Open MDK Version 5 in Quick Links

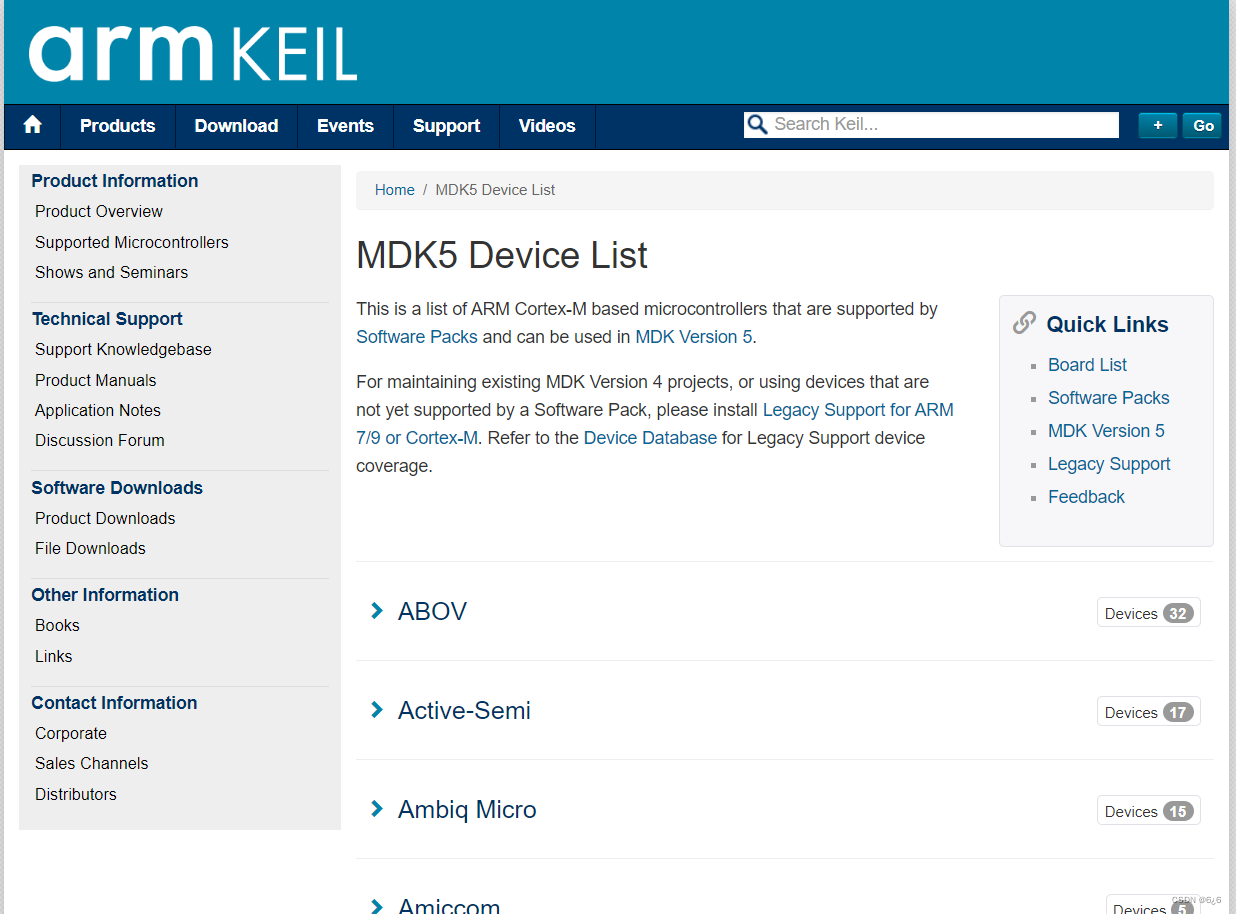(x=1106, y=431)
